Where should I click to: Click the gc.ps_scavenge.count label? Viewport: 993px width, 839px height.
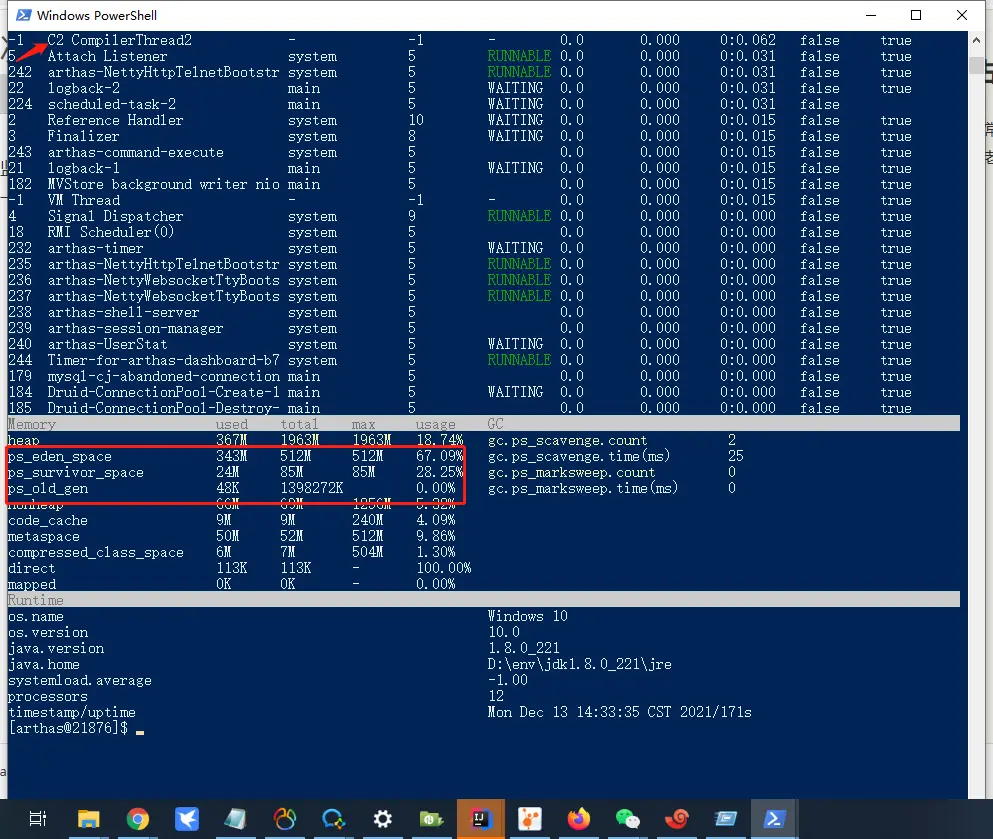567,441
